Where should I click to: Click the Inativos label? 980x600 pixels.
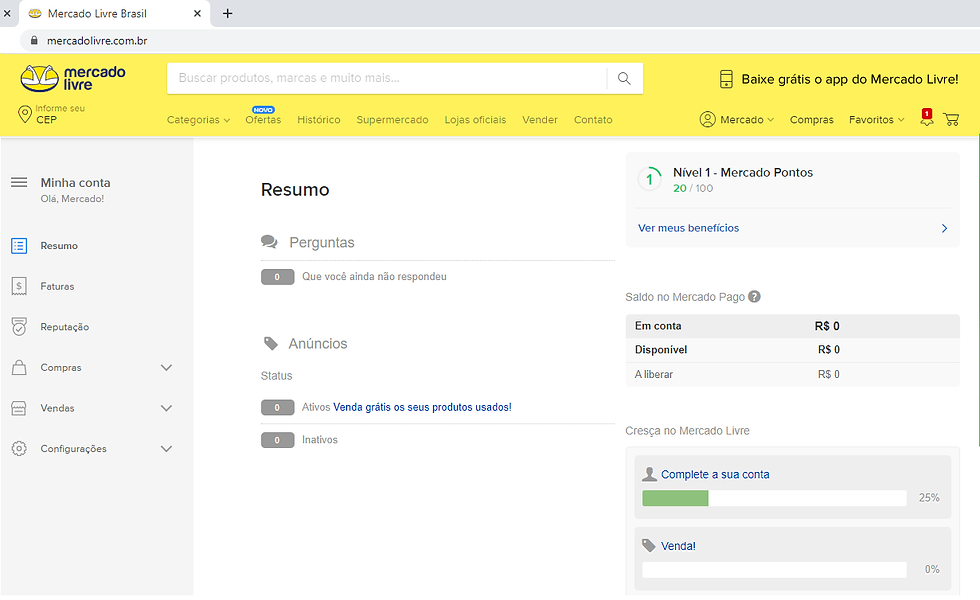[x=320, y=439]
